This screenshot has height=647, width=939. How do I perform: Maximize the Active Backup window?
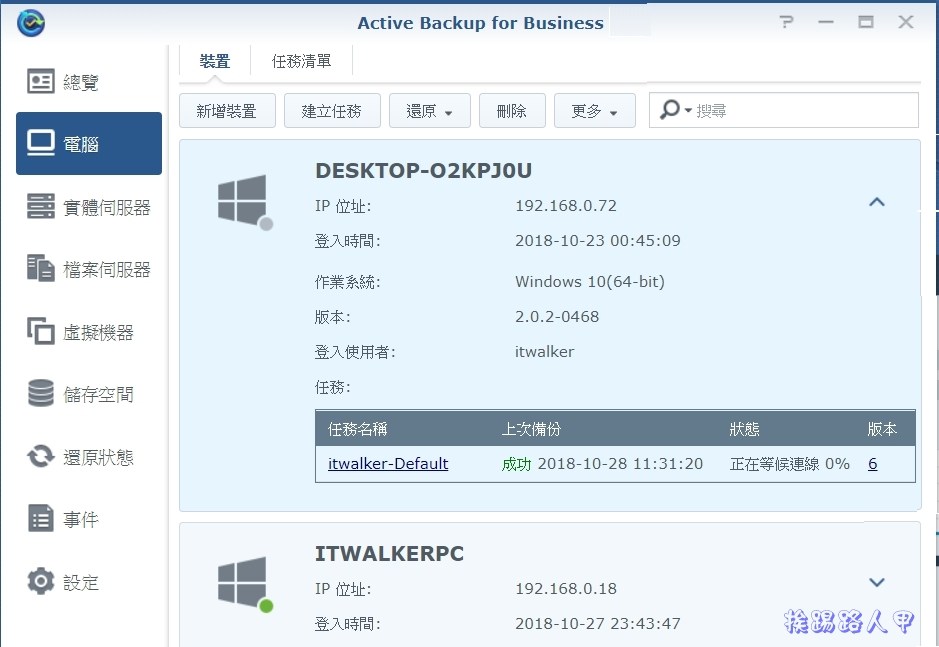tap(865, 23)
